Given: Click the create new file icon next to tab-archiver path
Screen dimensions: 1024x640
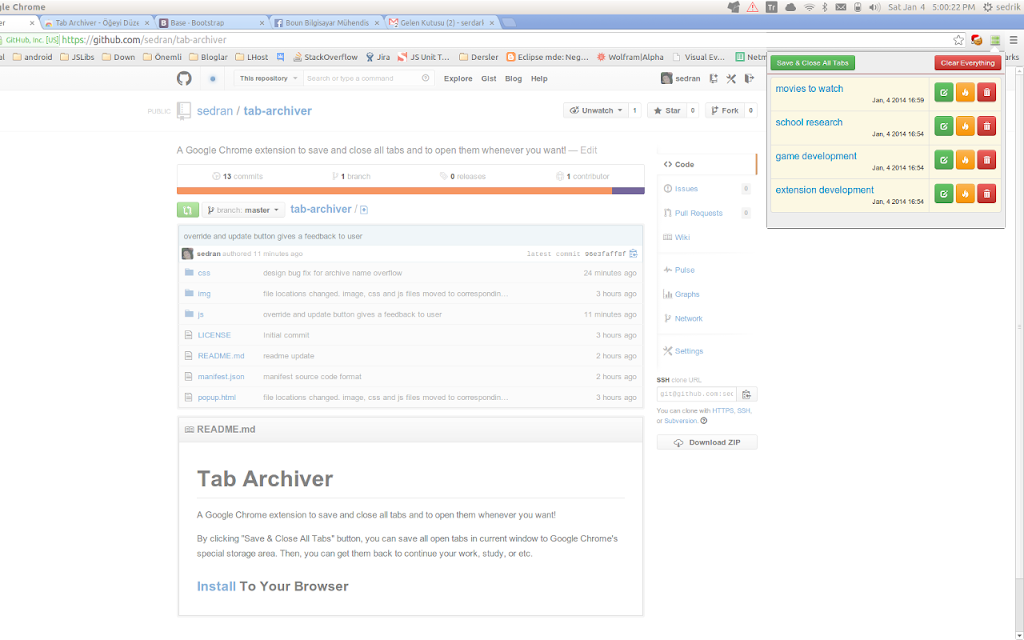Looking at the screenshot, I should click(x=364, y=210).
